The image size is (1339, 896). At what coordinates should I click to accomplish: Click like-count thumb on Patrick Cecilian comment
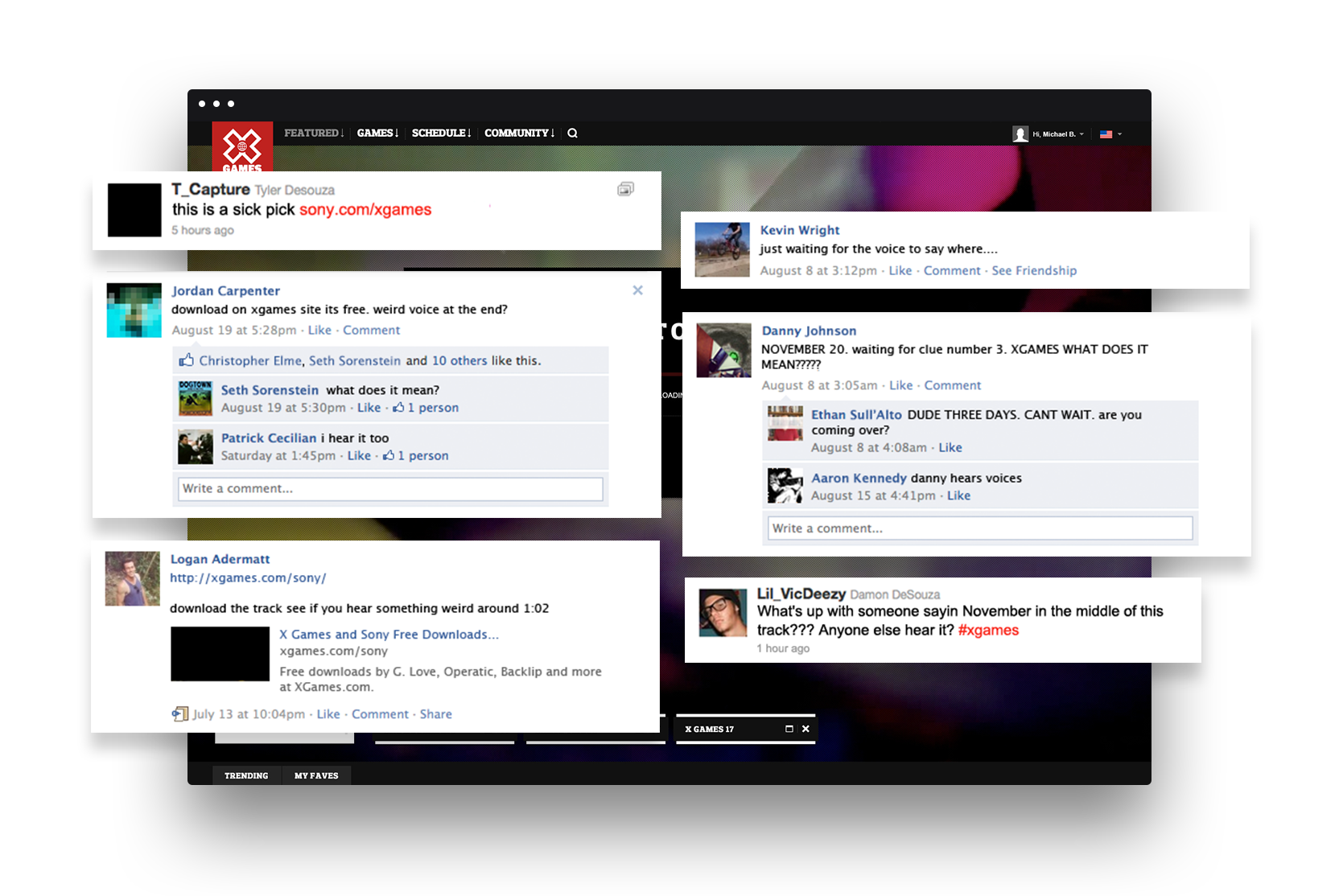tap(389, 455)
